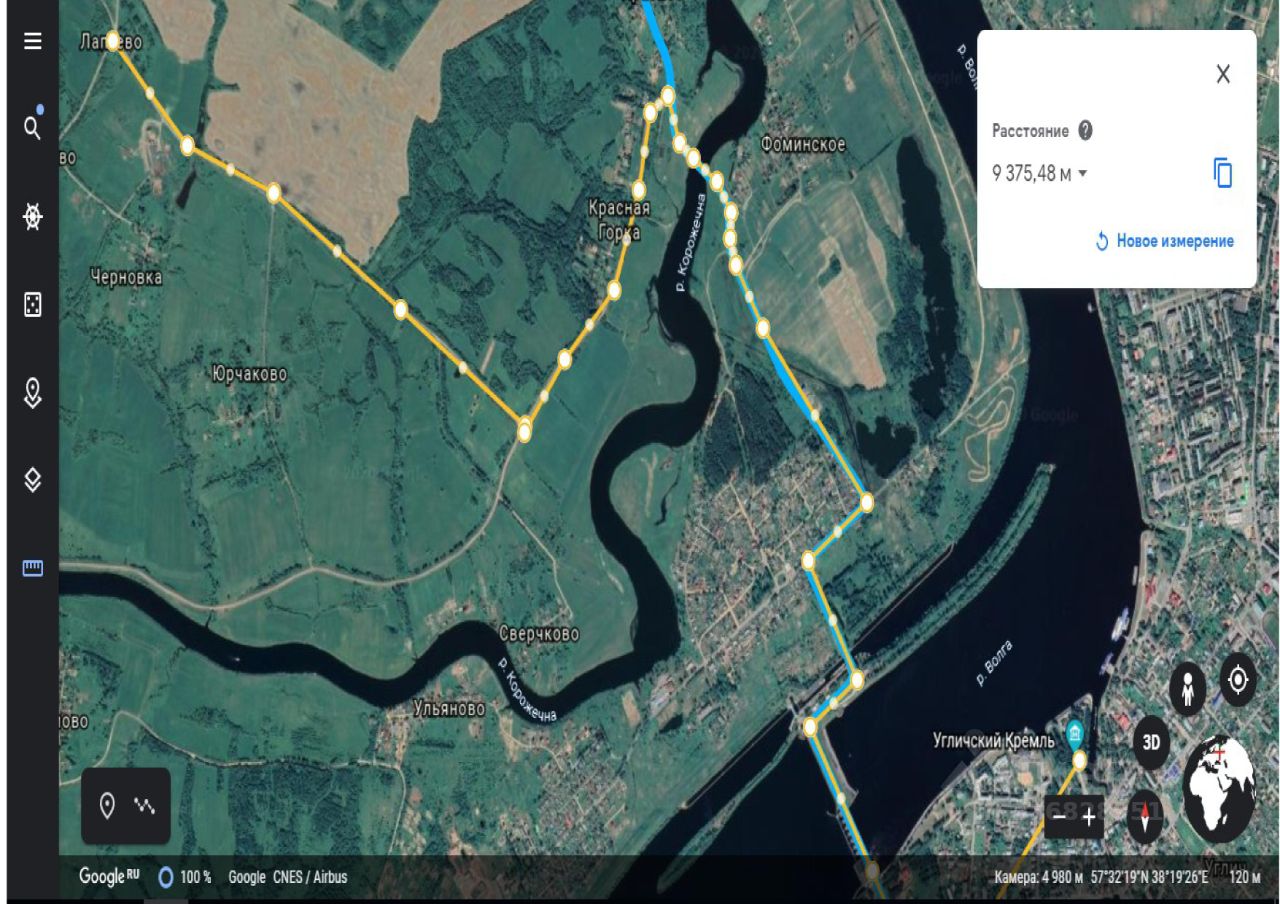
Task: Click the 100 % loading indicator
Action: click(185, 878)
